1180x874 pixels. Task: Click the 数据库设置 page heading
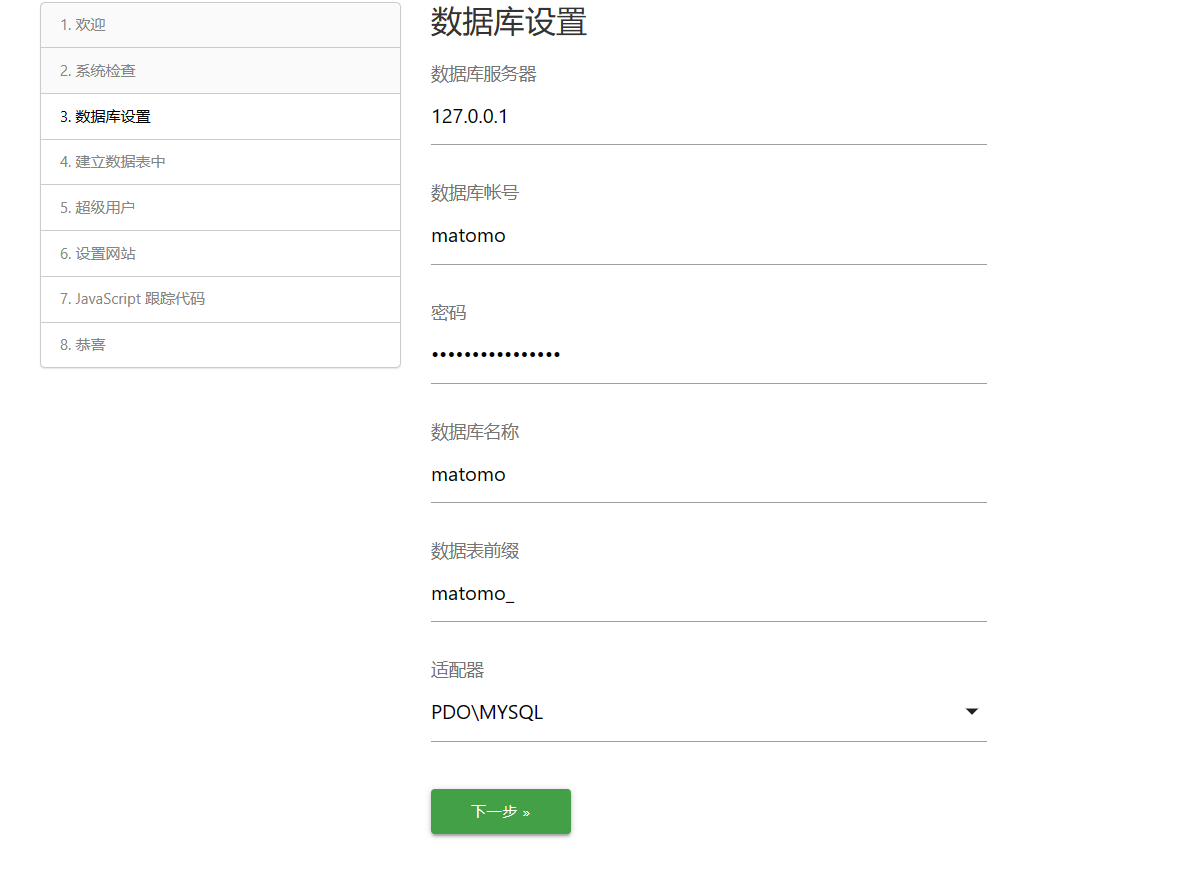click(508, 22)
